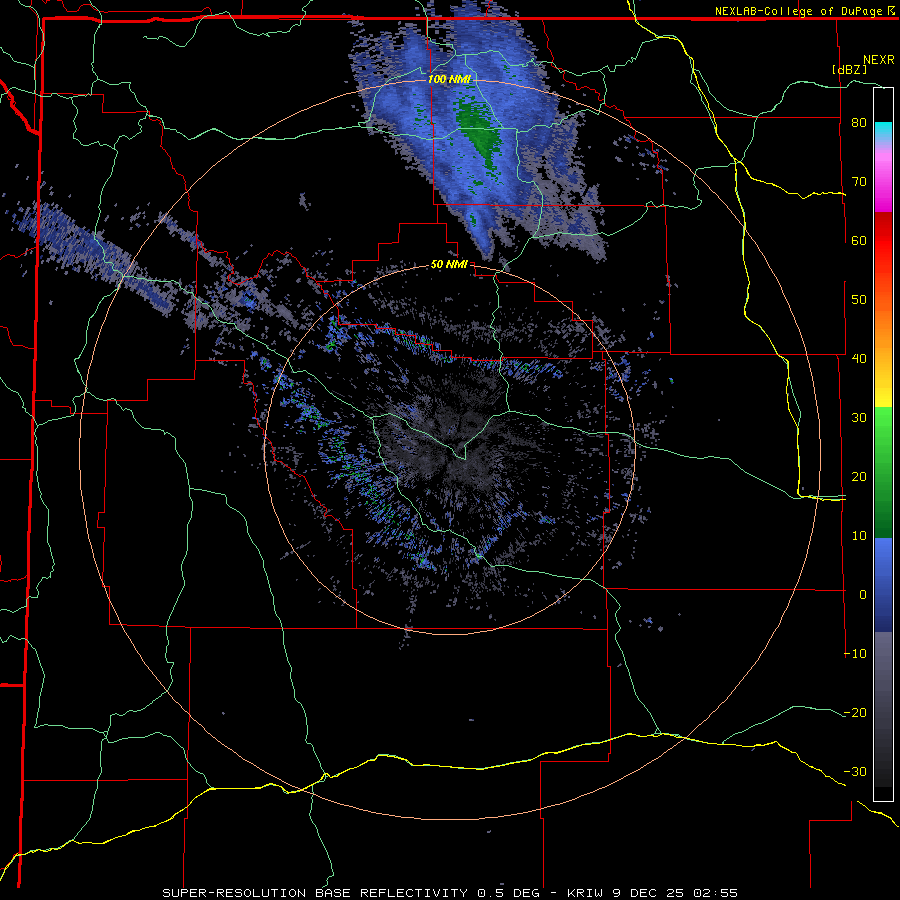Click the NEXR legend label
900x900 pixels.
879,60
